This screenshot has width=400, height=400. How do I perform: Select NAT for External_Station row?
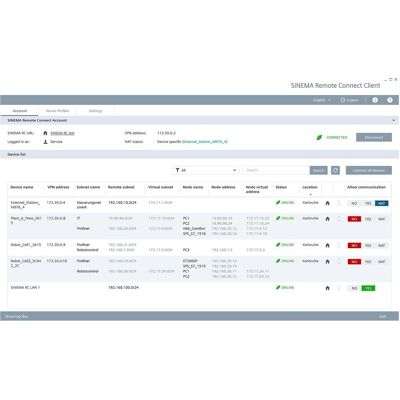point(382,203)
